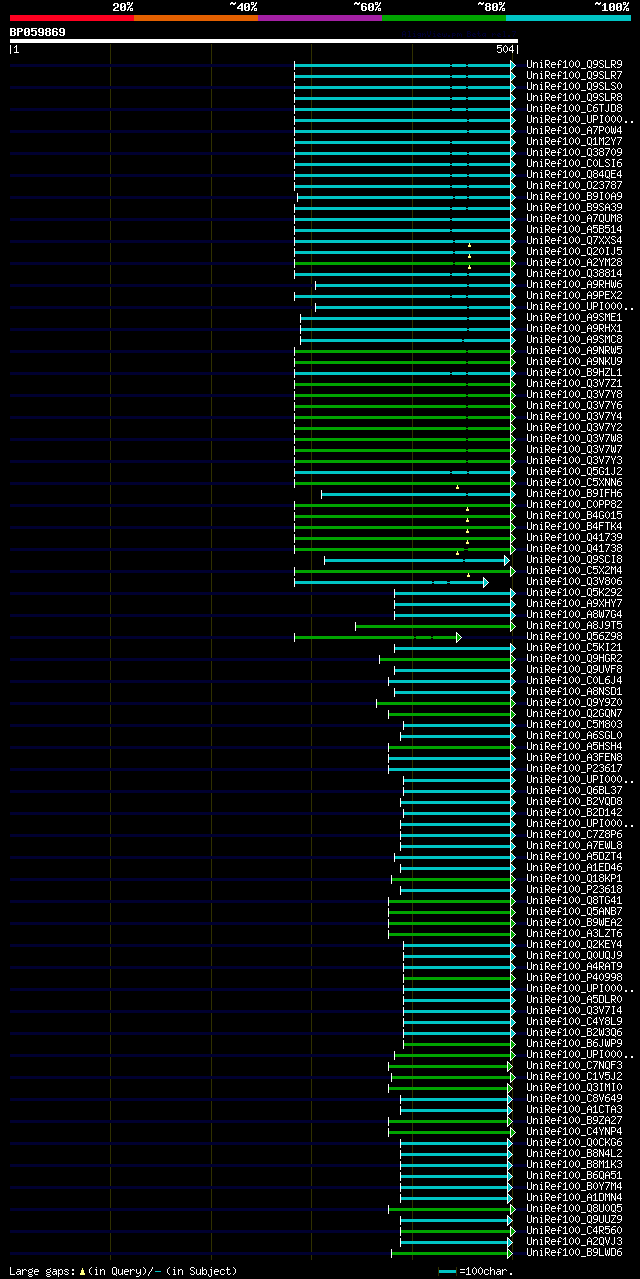Click the red segment of the identity legend
Image resolution: width=640 pixels, height=1279 pixels.
click(71, 18)
